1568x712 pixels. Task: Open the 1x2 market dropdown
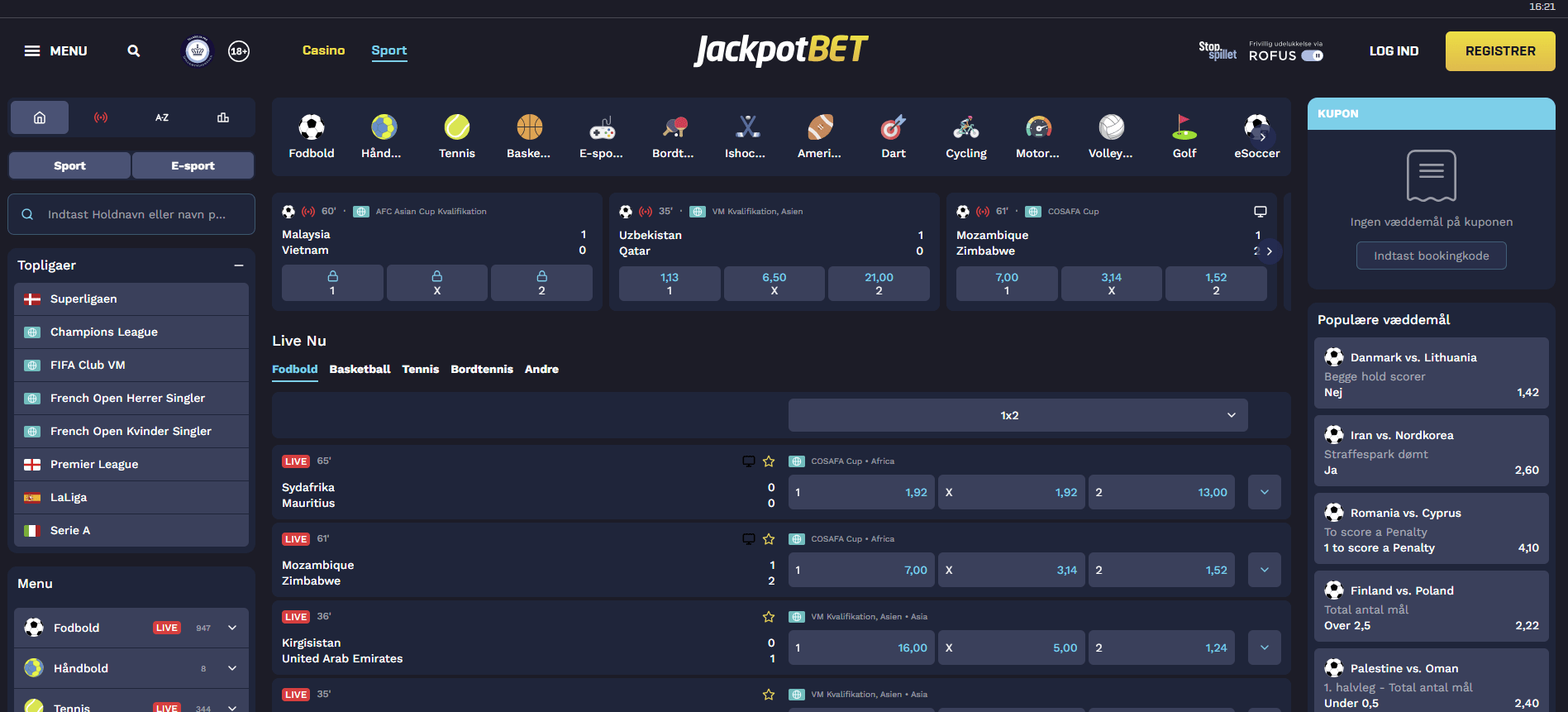pos(1018,415)
